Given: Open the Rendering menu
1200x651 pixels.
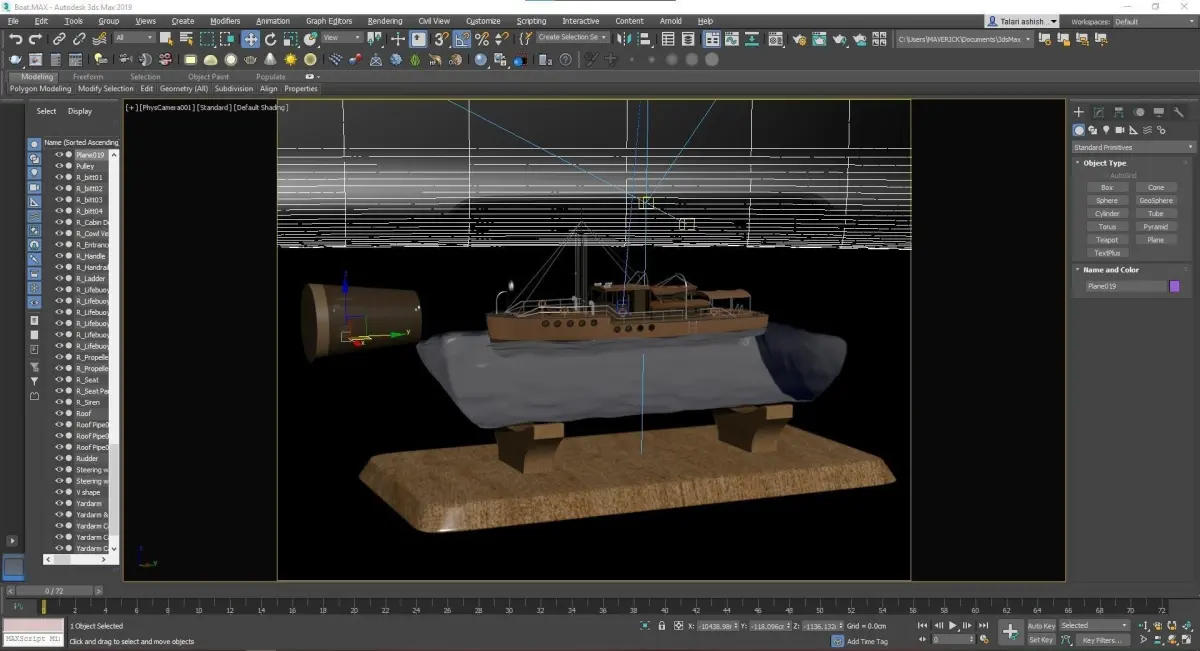Looking at the screenshot, I should point(384,21).
